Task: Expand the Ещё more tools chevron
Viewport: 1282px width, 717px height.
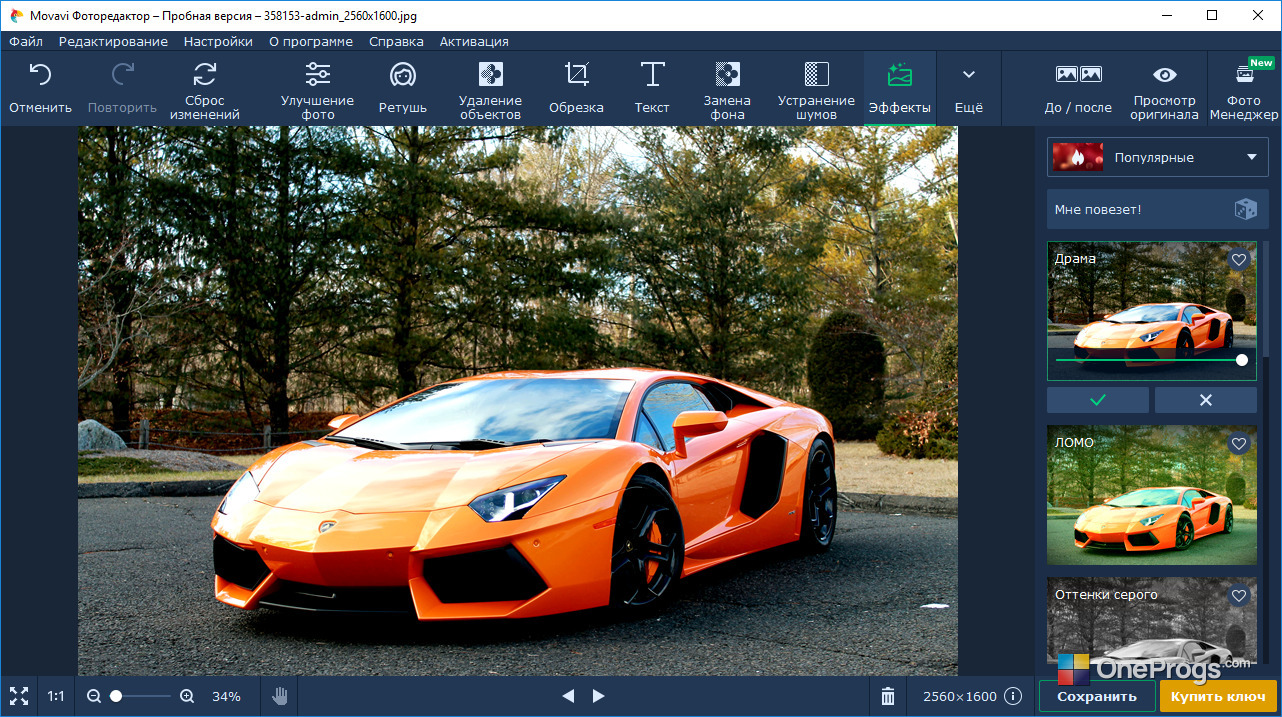Action: tap(968, 88)
